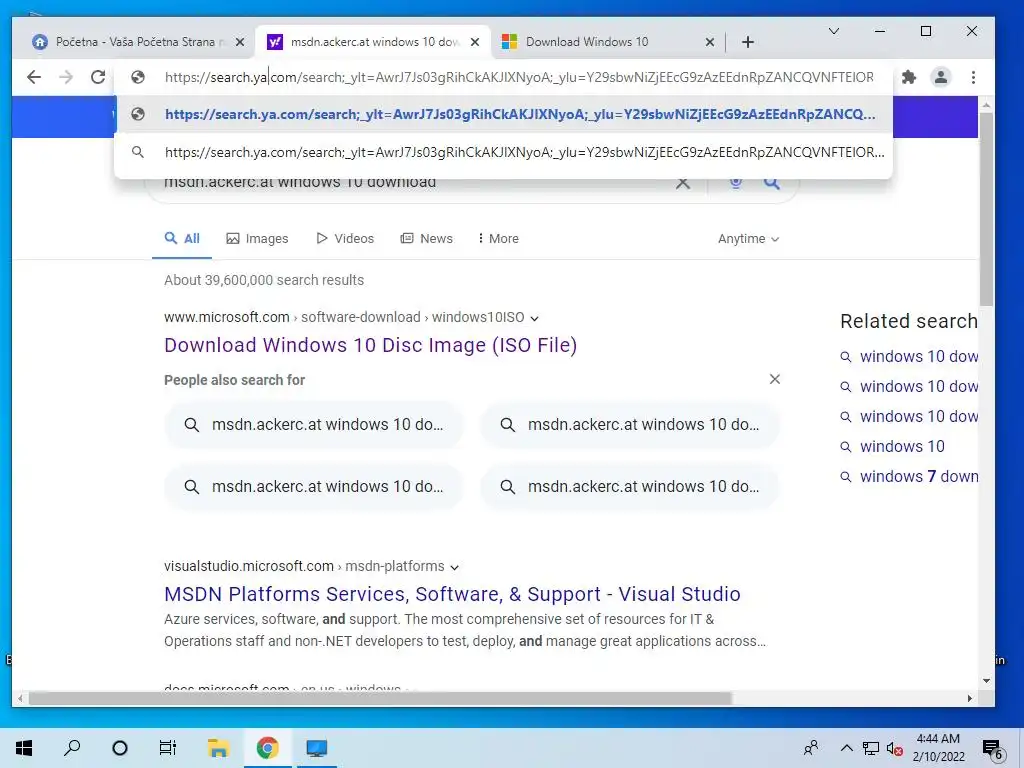Click the forward navigation arrow
Screen dimensions: 1024x768
[x=66, y=77]
